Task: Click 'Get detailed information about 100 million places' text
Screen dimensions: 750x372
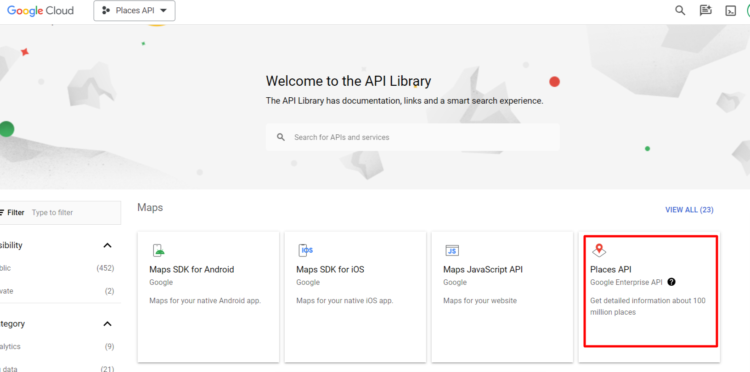Action: pos(648,306)
